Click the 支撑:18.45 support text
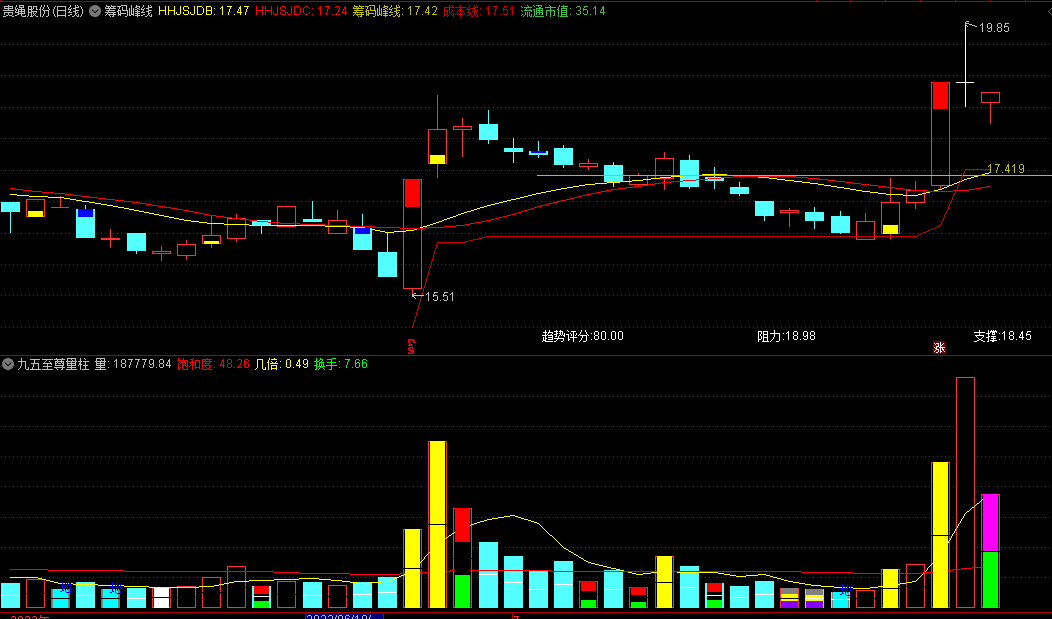 pyautogui.click(x=1002, y=336)
